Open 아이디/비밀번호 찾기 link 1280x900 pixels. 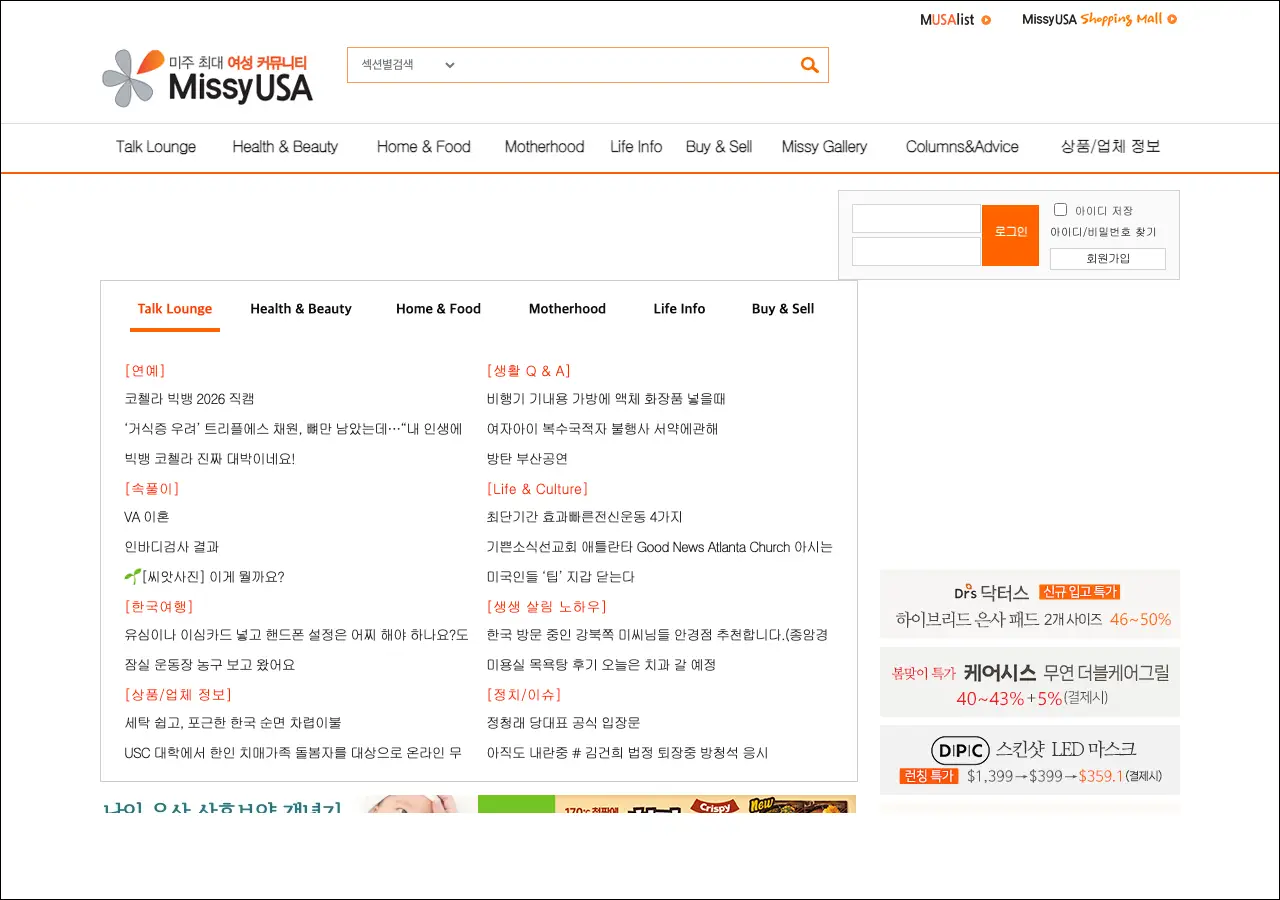1102,232
